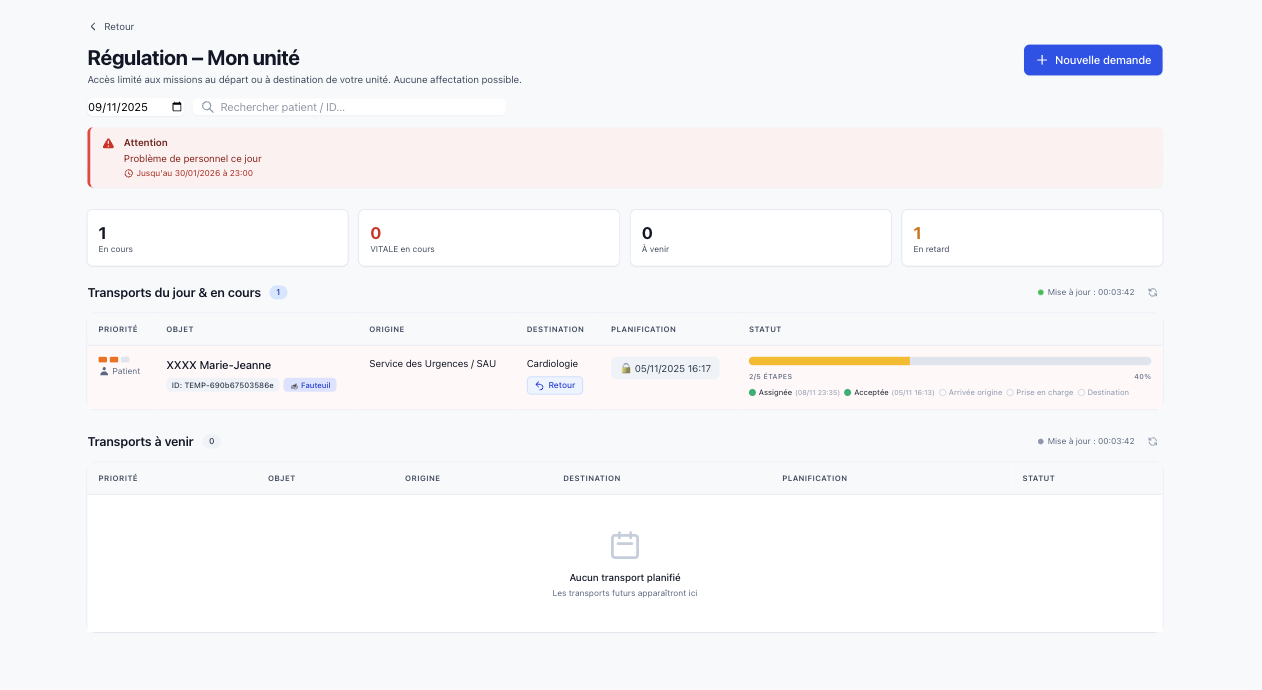Click the red warning triangle in the alert
Image resolution: width=1262 pixels, height=690 pixels.
point(108,143)
